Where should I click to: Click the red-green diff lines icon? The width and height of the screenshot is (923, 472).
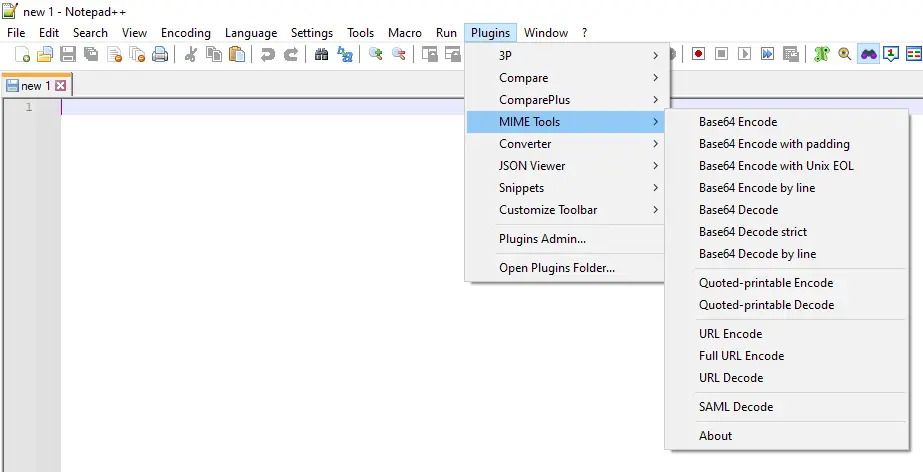click(x=914, y=54)
